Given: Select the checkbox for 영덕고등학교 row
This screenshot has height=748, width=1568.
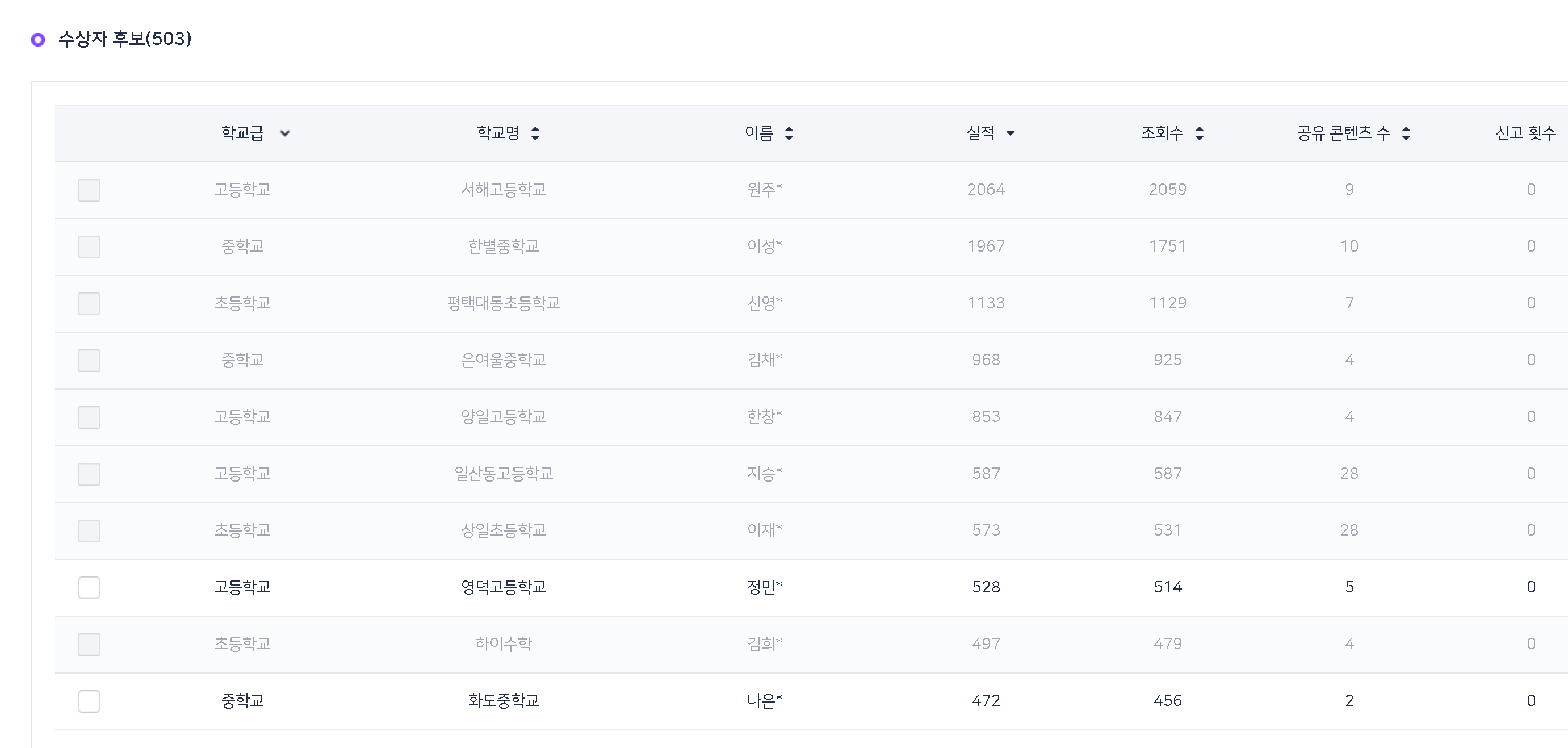Looking at the screenshot, I should pos(89,588).
